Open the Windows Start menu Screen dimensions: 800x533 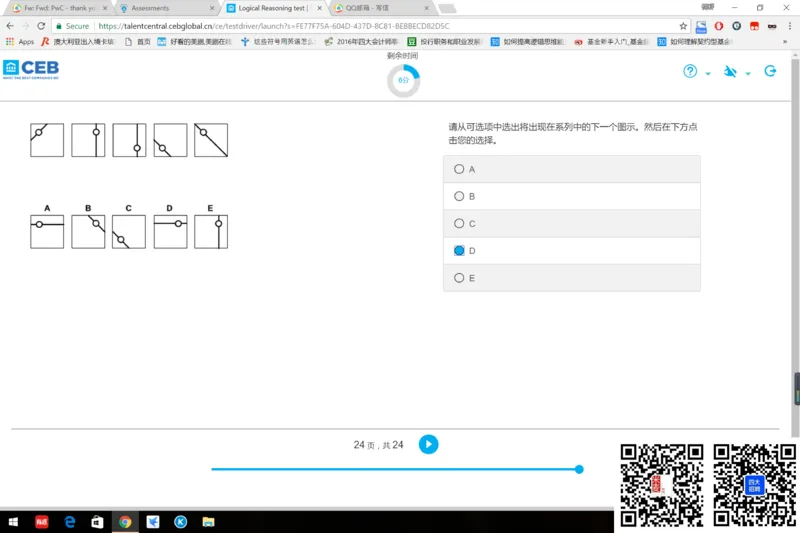[x=13, y=522]
